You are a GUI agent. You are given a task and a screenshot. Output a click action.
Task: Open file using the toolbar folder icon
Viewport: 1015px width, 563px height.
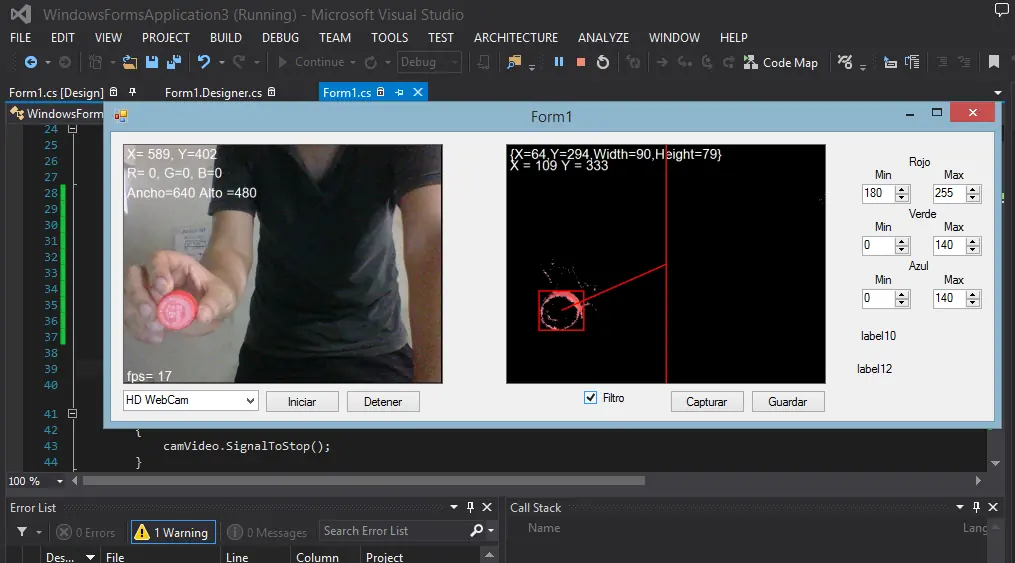coord(130,62)
